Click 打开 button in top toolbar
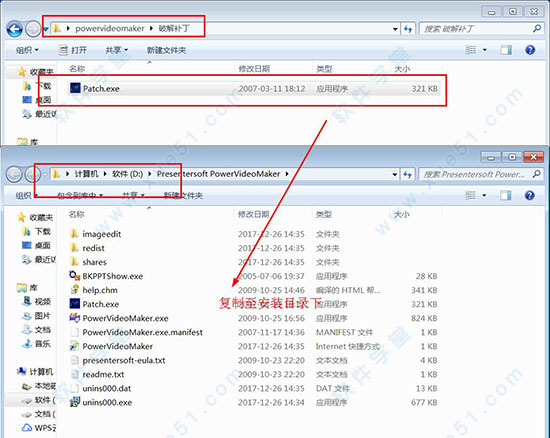This screenshot has width=550, height=438. (73, 50)
